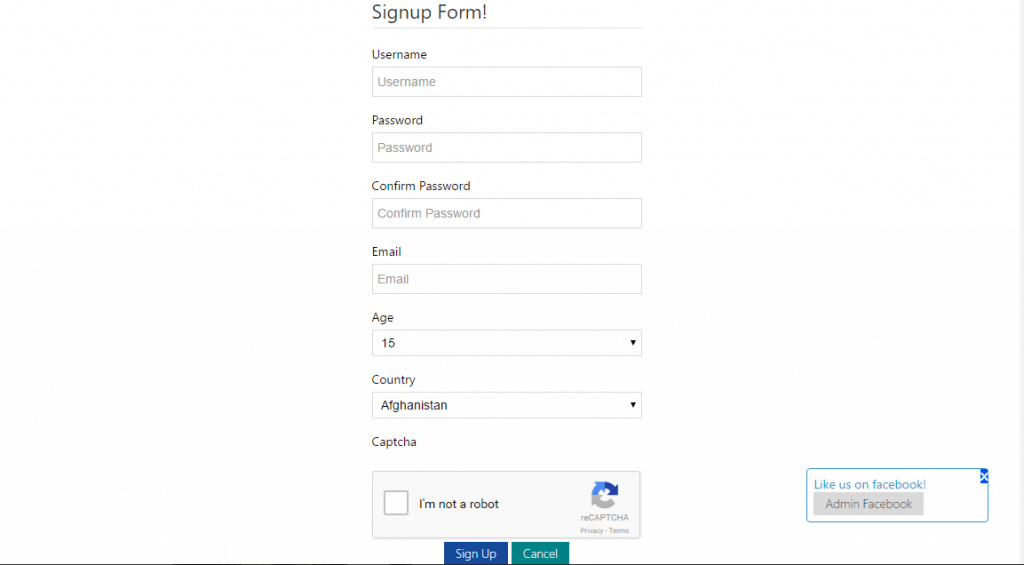The height and width of the screenshot is (565, 1024).
Task: Click the Country dropdown arrow
Action: pyautogui.click(x=633, y=405)
